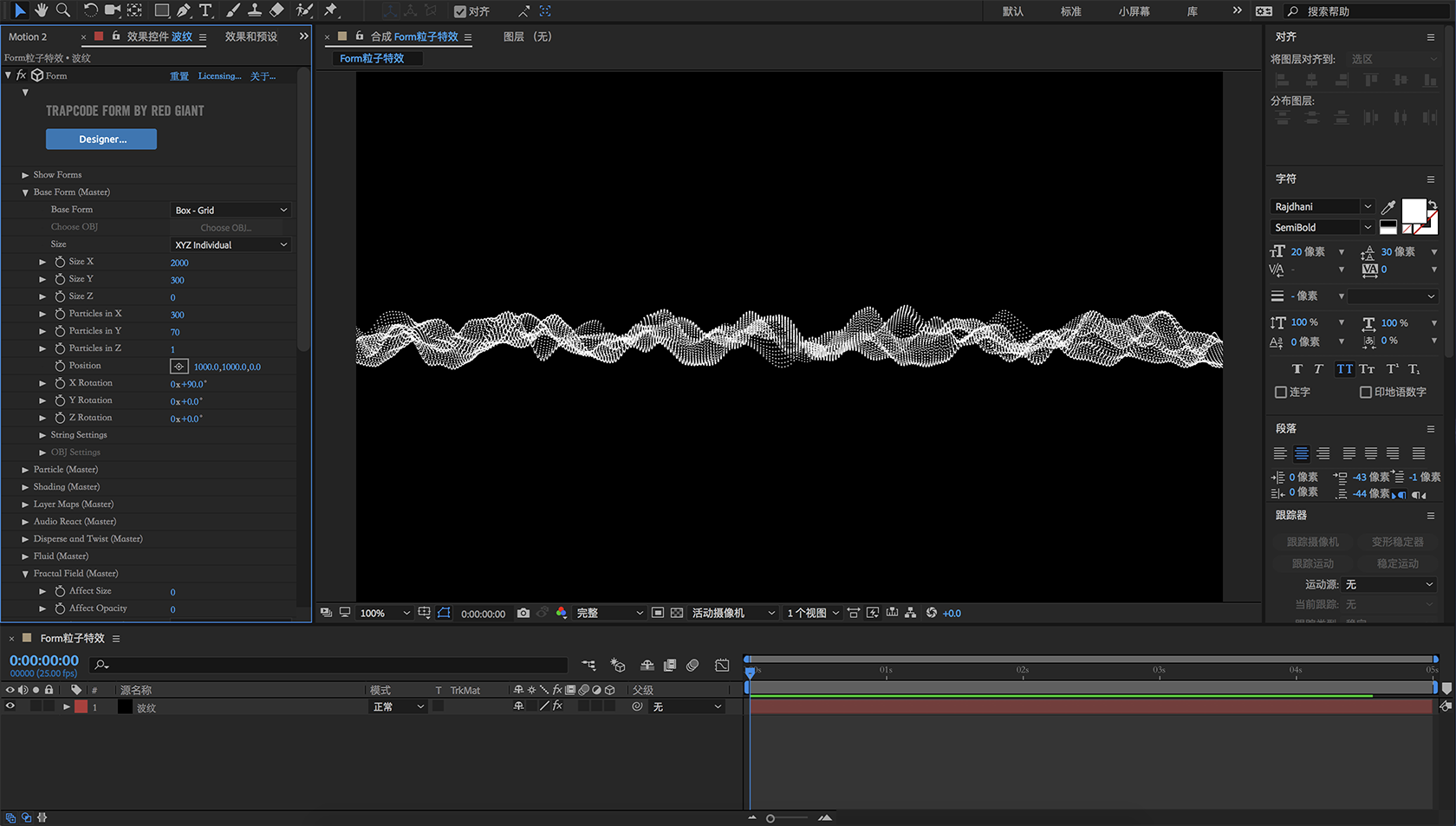Open the Licensing... link

219,76
